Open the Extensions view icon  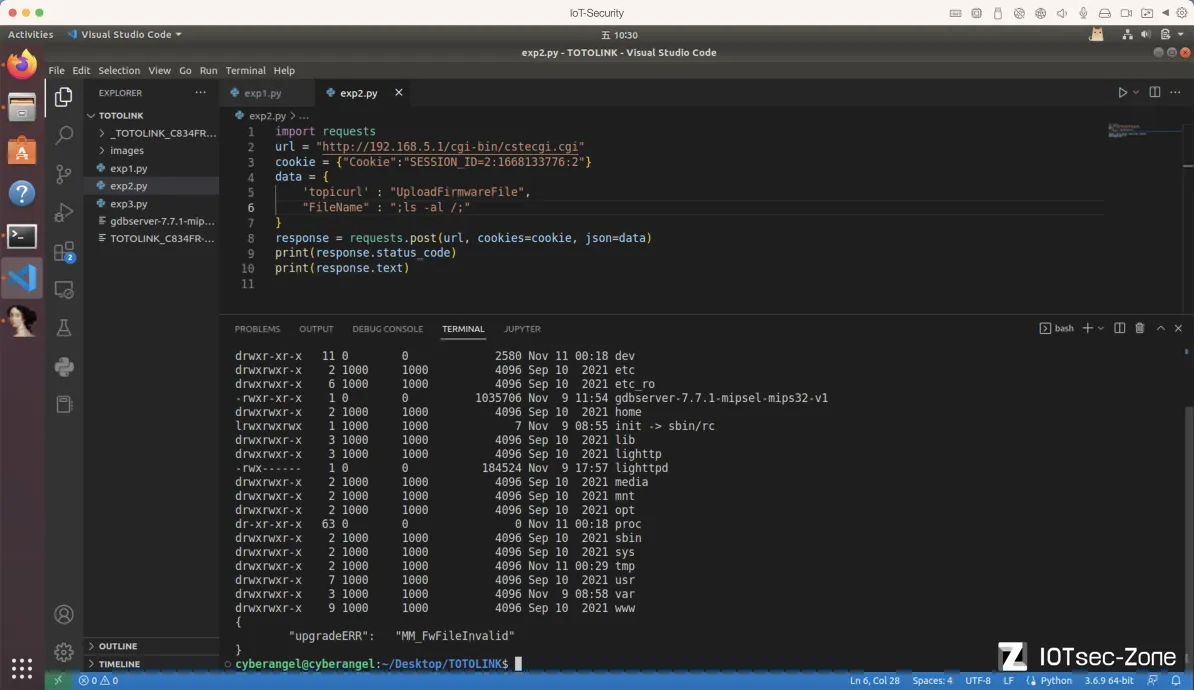(64, 251)
